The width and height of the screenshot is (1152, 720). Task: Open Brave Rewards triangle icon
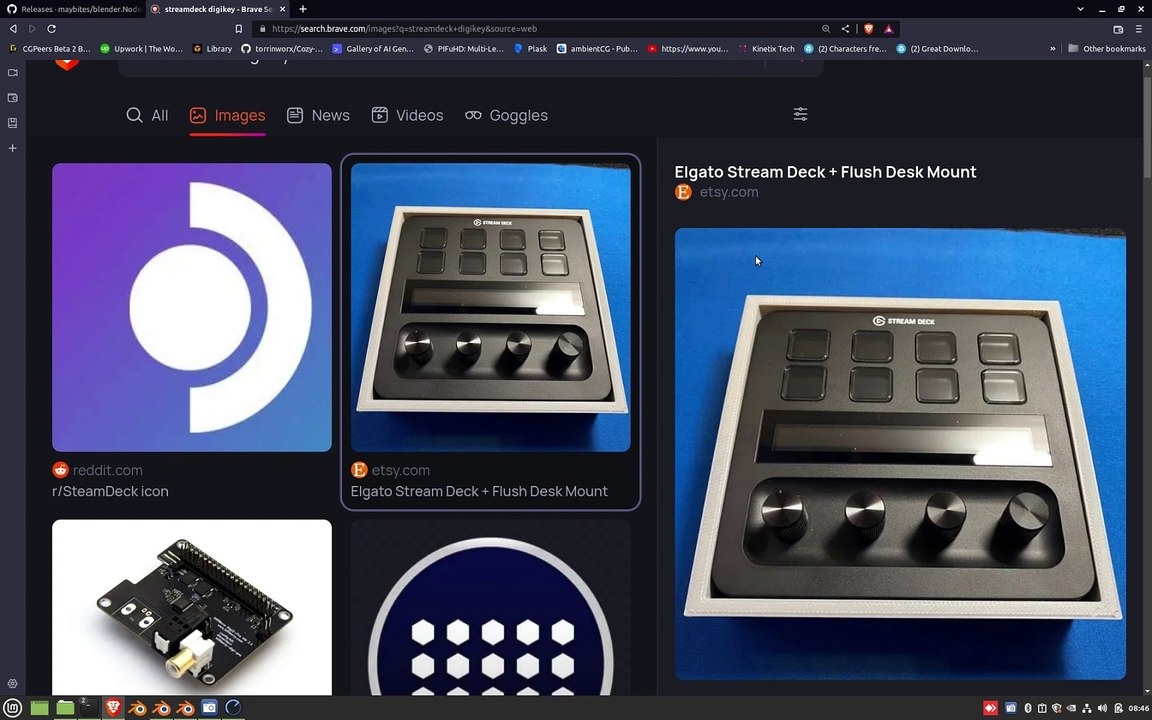(889, 29)
